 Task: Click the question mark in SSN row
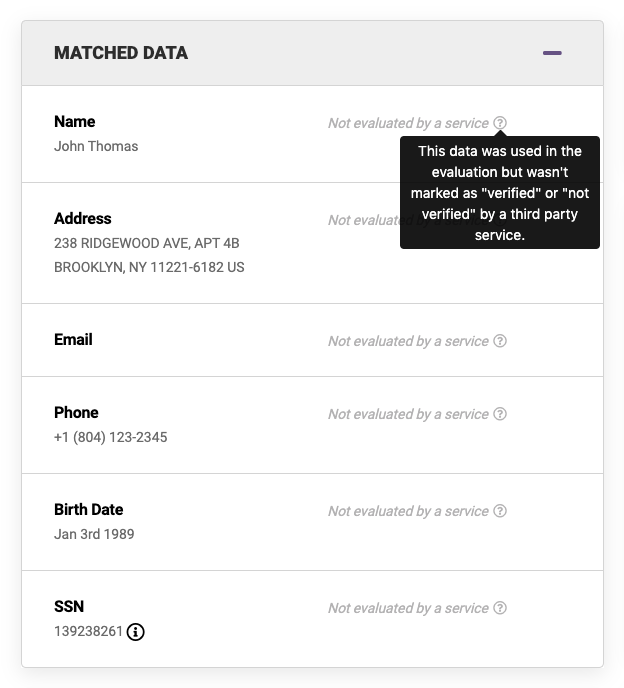500,608
